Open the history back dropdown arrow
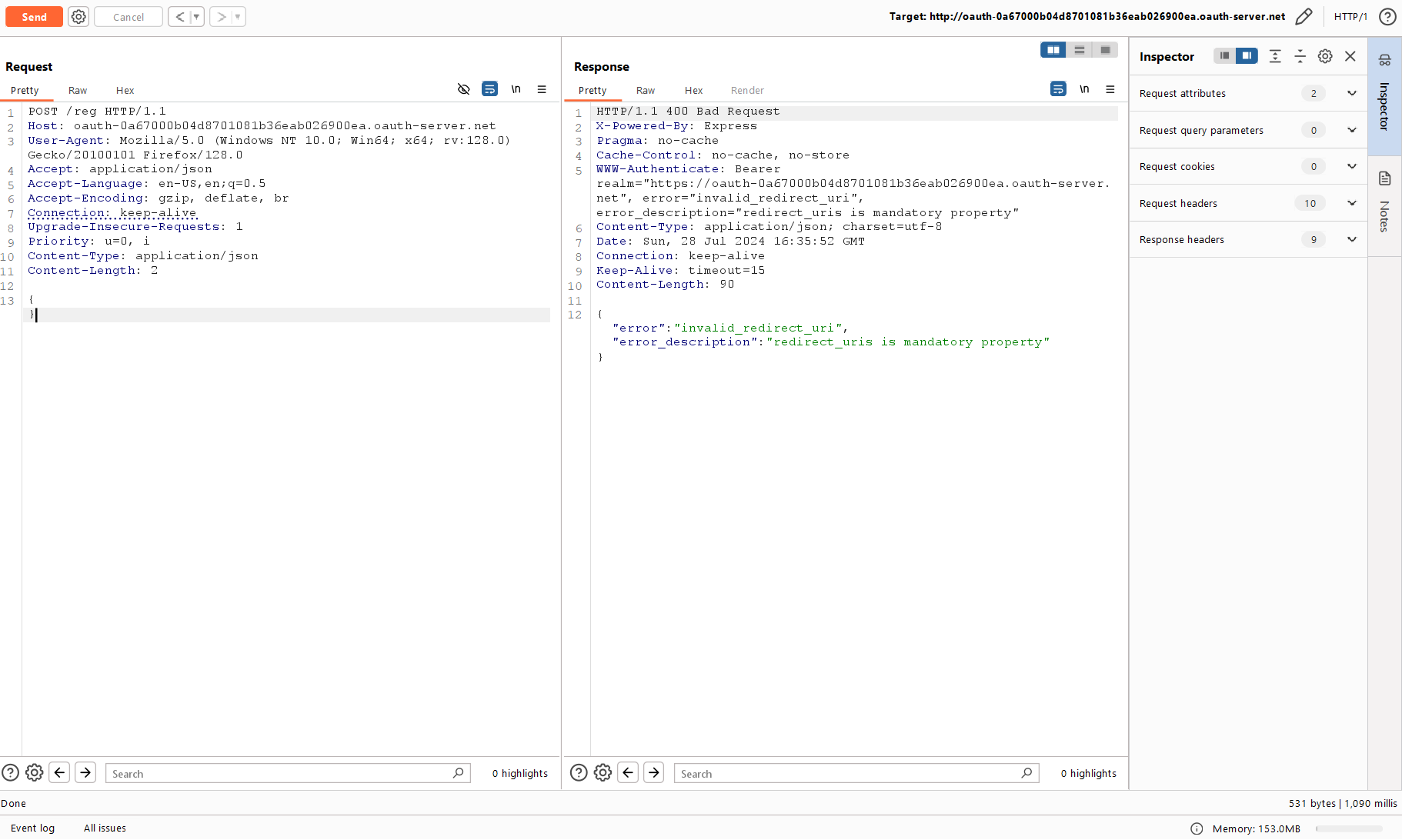 (x=196, y=17)
